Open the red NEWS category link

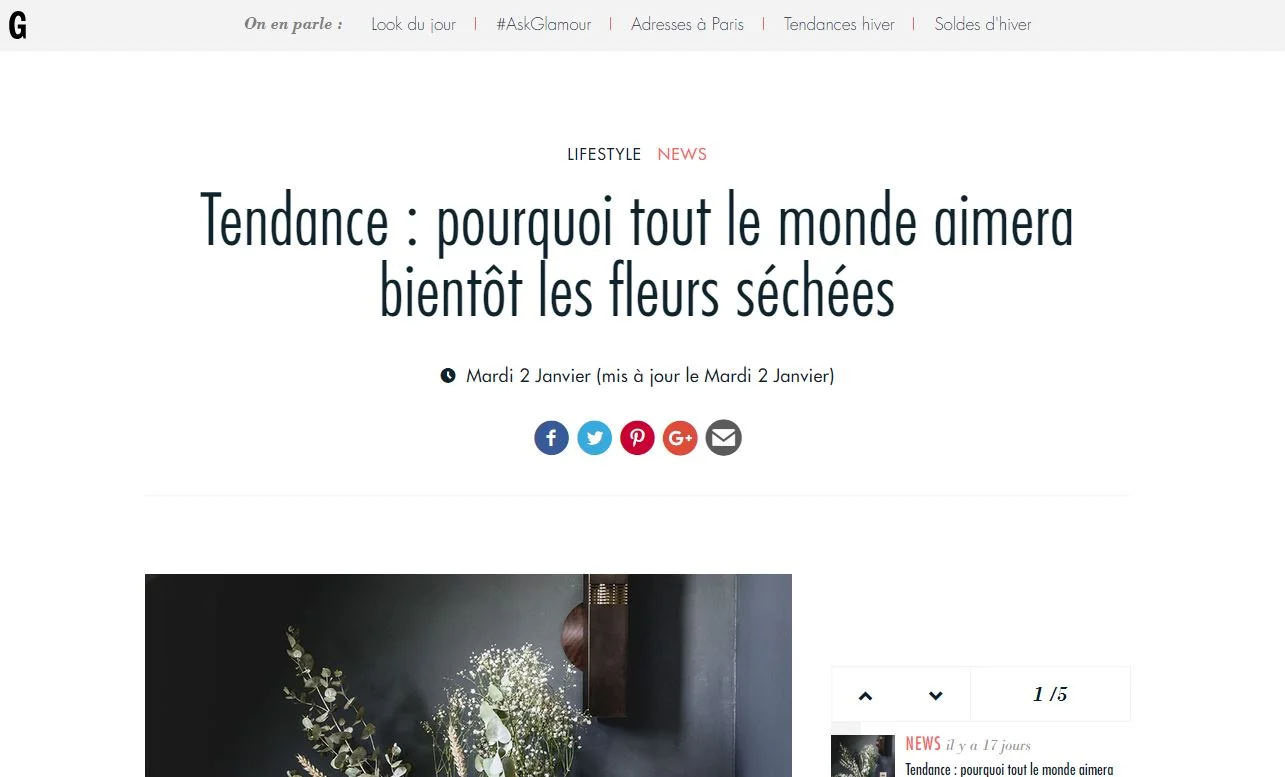(x=682, y=154)
